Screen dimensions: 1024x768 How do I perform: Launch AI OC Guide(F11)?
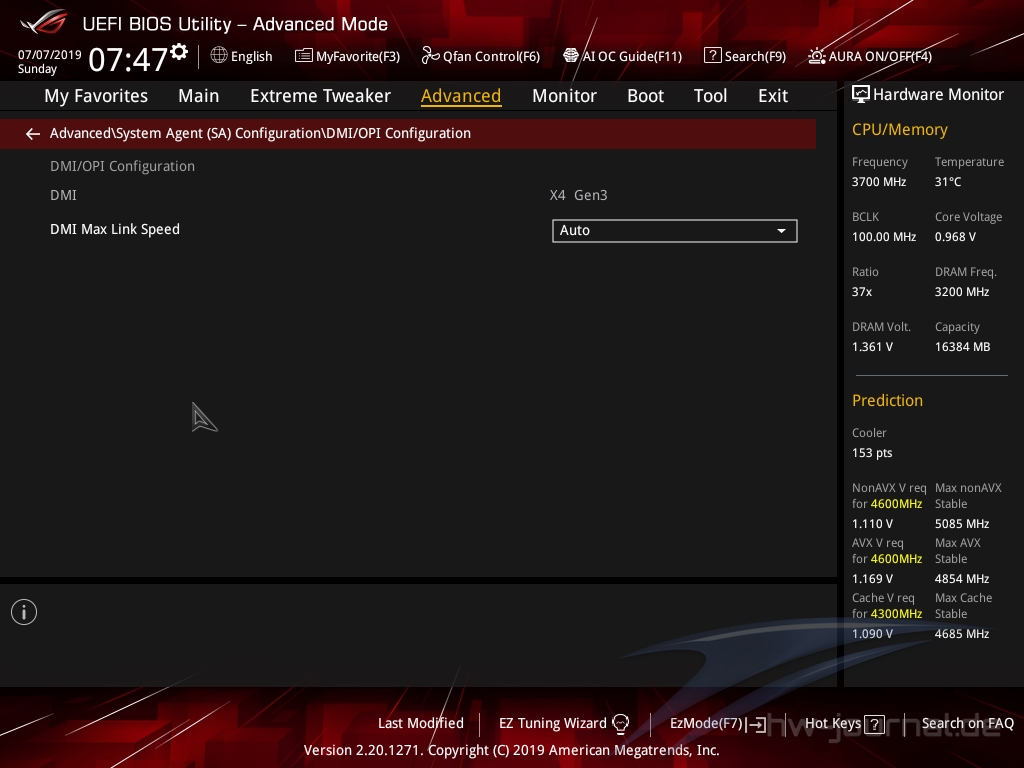[x=622, y=56]
